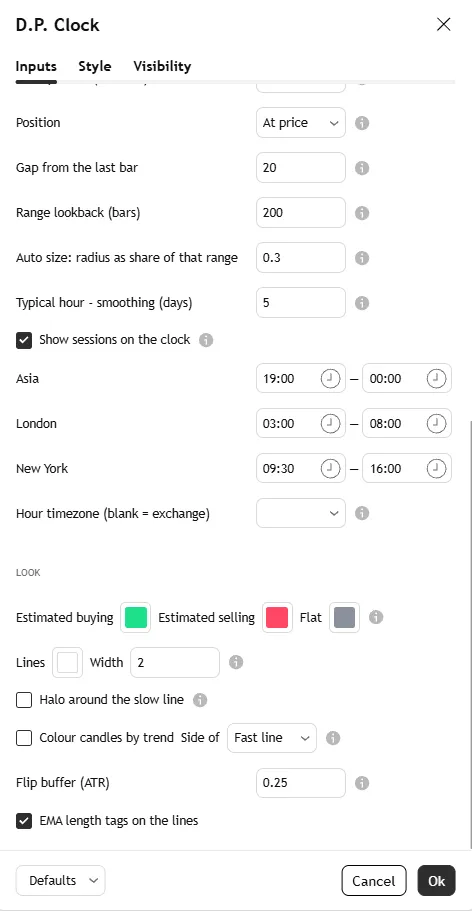Viewport: 472px width, 911px height.
Task: Click info icon beside Halo around the slow line
Action: click(x=200, y=700)
